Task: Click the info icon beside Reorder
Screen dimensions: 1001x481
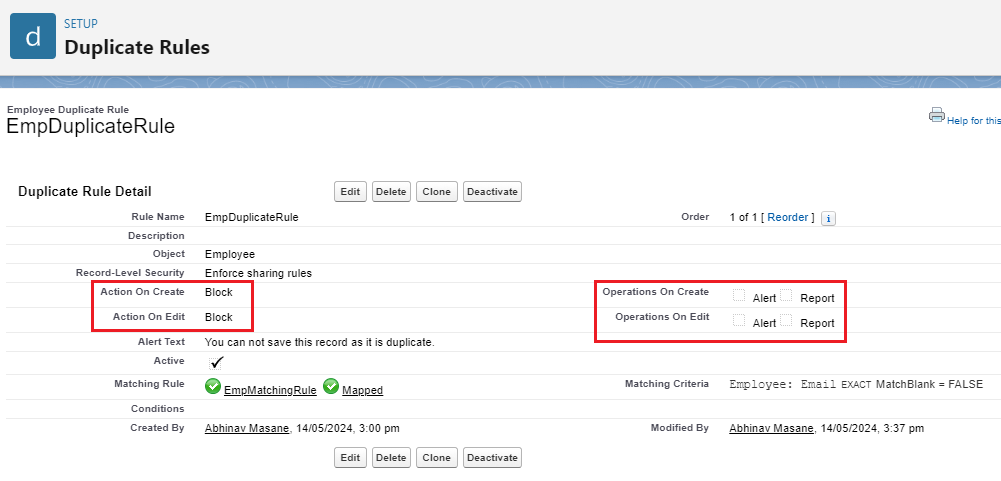Action: tap(828, 218)
